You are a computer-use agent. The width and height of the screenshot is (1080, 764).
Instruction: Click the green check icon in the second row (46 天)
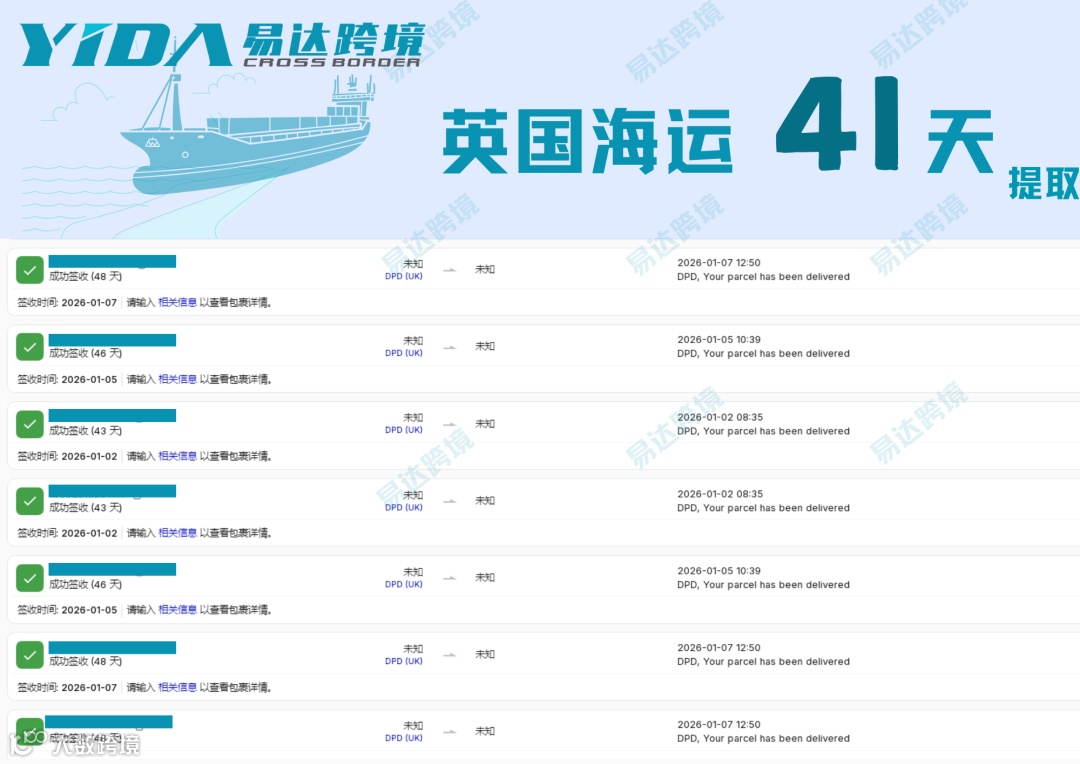pyautogui.click(x=30, y=347)
